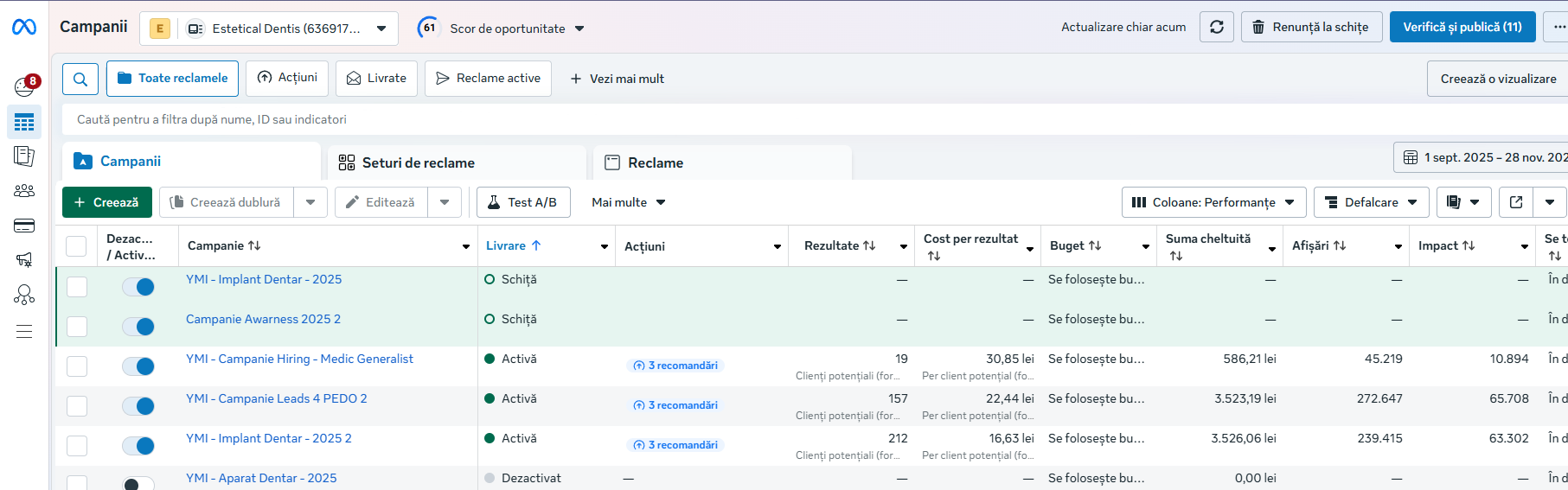
Task: Open YMI - Aparat Dentar - 2025 campaign link
Action: click(x=261, y=478)
